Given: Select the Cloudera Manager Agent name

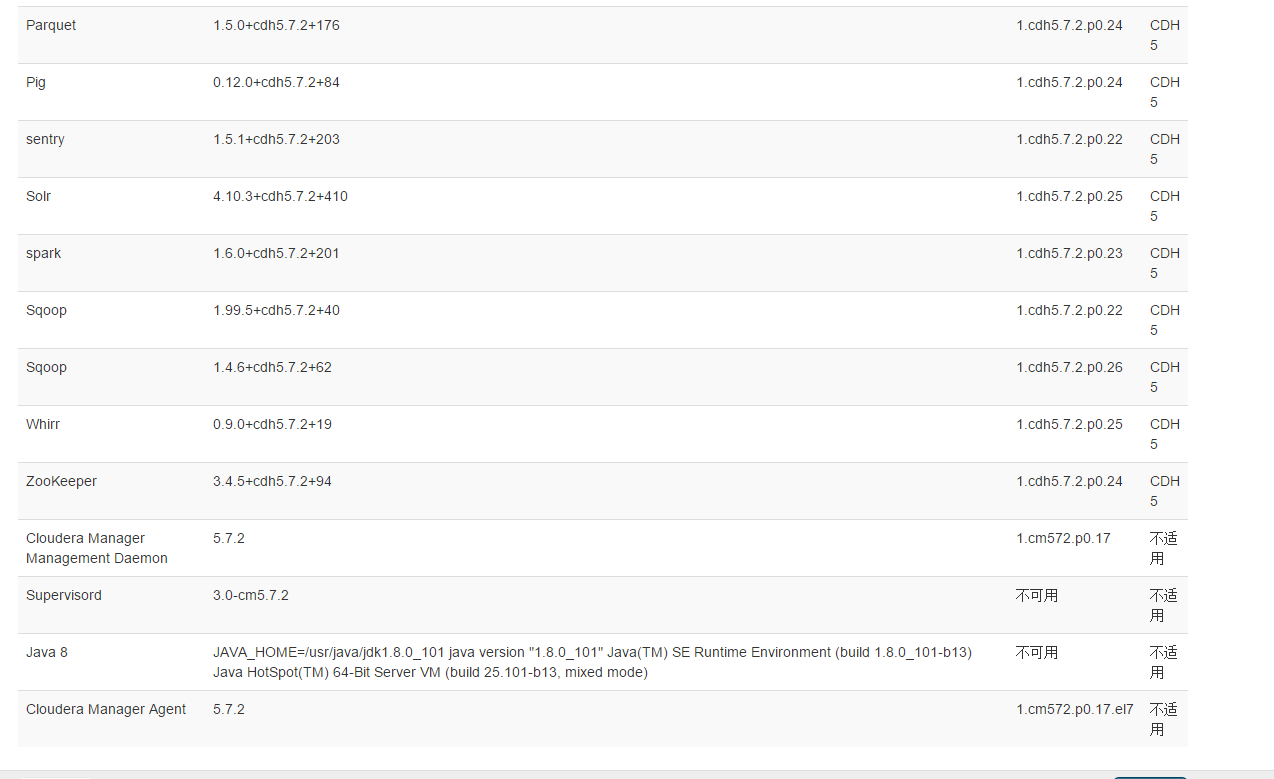Looking at the screenshot, I should (x=106, y=709).
